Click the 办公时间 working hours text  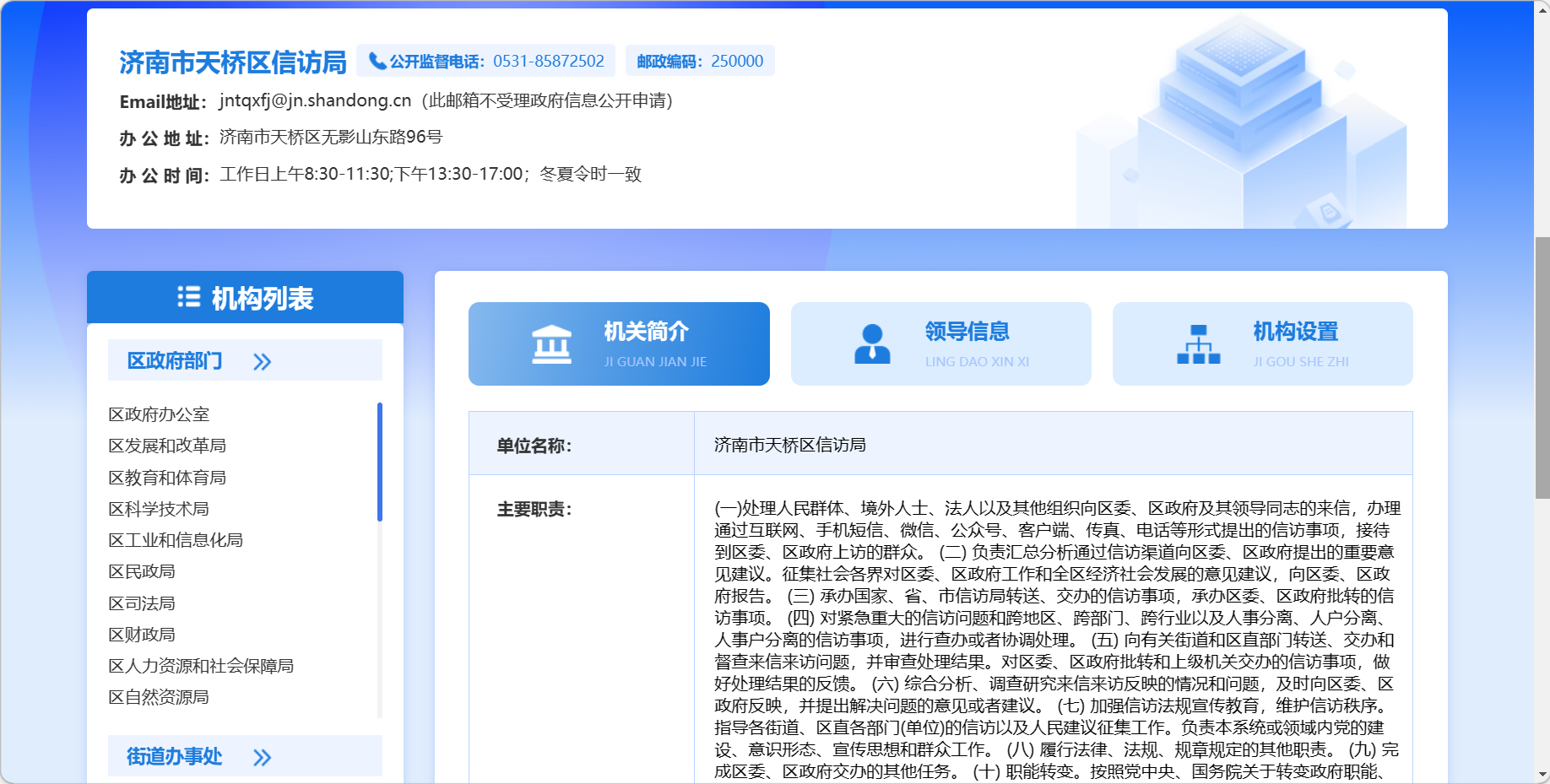coord(431,174)
